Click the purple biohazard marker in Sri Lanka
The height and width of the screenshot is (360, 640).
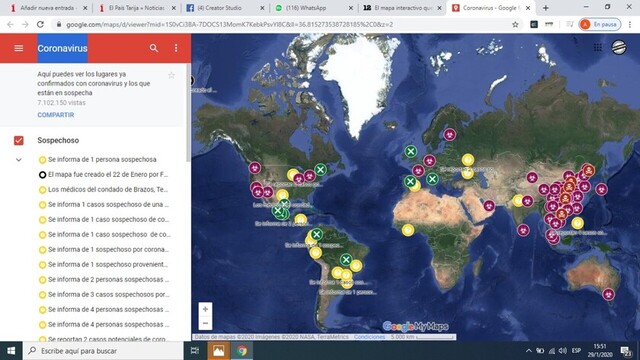[523, 230]
